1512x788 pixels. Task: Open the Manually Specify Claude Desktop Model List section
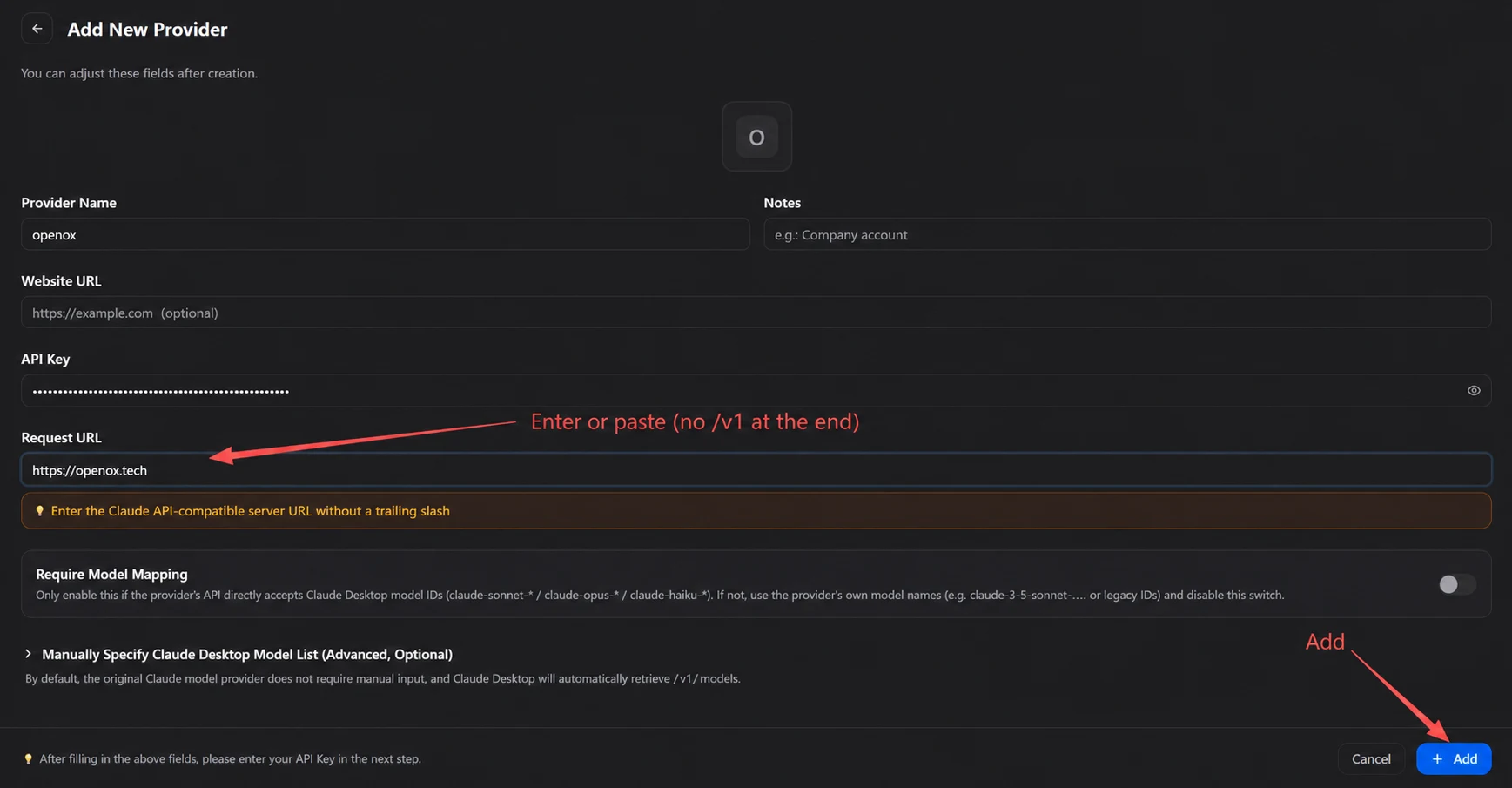247,654
